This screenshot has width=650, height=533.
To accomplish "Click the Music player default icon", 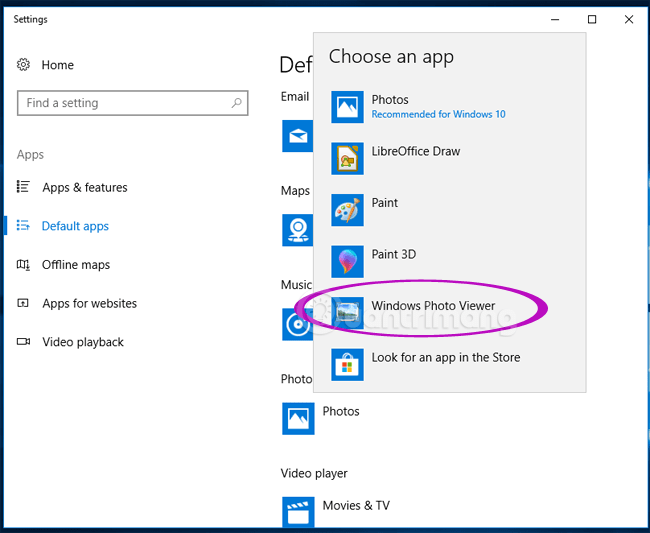I will click(x=298, y=324).
